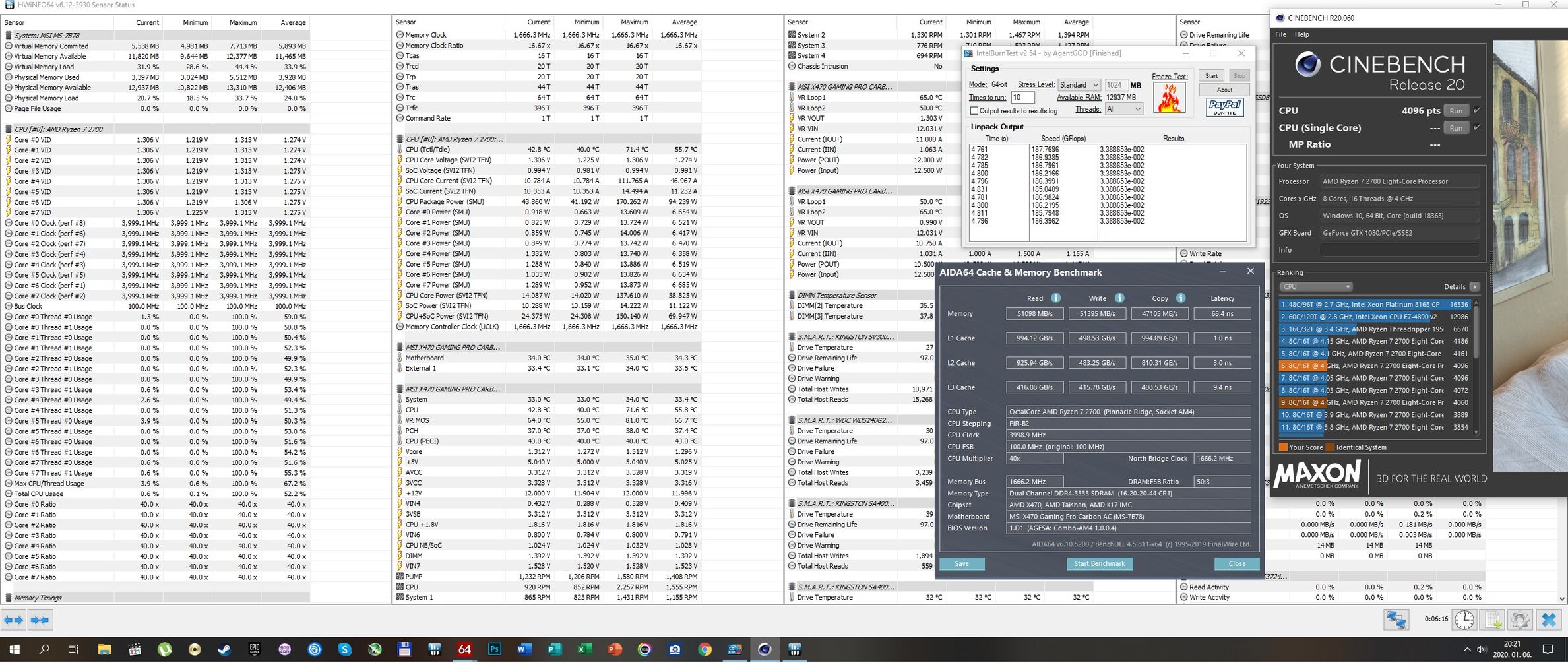Open Photoshop from the taskbar
The height and width of the screenshot is (669, 1568).
pyautogui.click(x=494, y=649)
